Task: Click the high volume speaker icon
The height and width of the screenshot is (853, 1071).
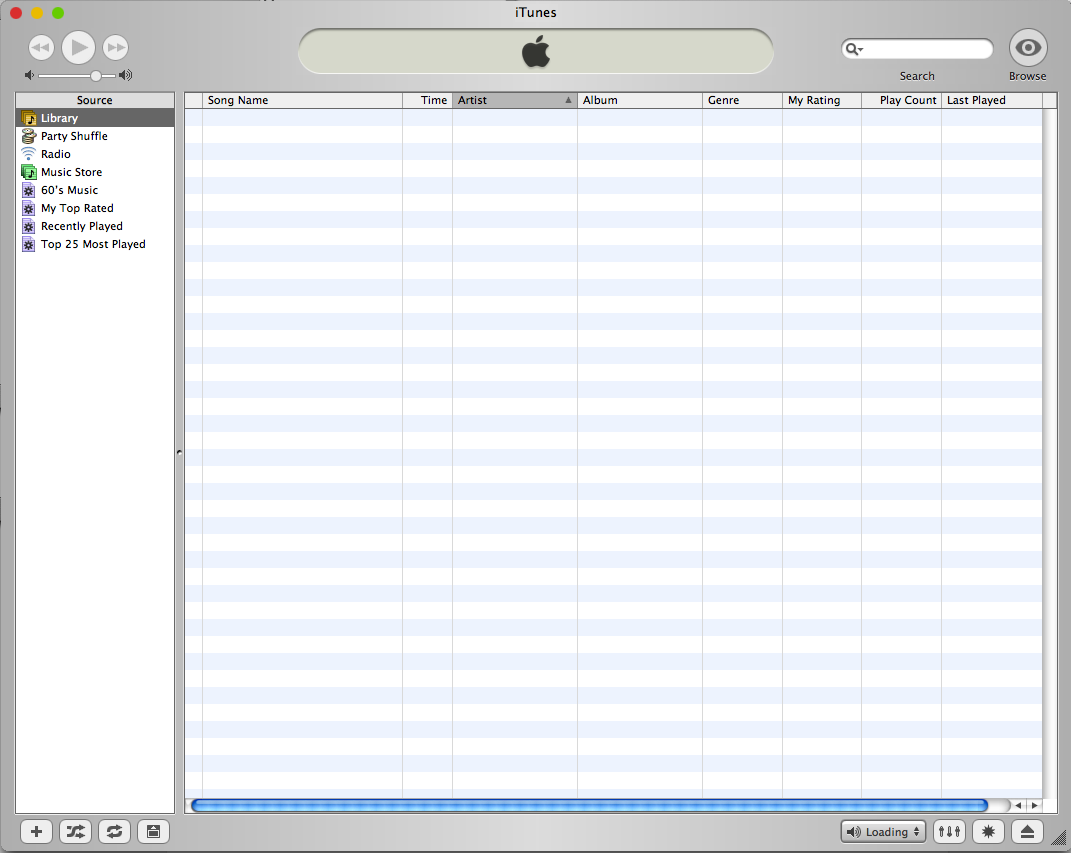Action: tap(126, 75)
